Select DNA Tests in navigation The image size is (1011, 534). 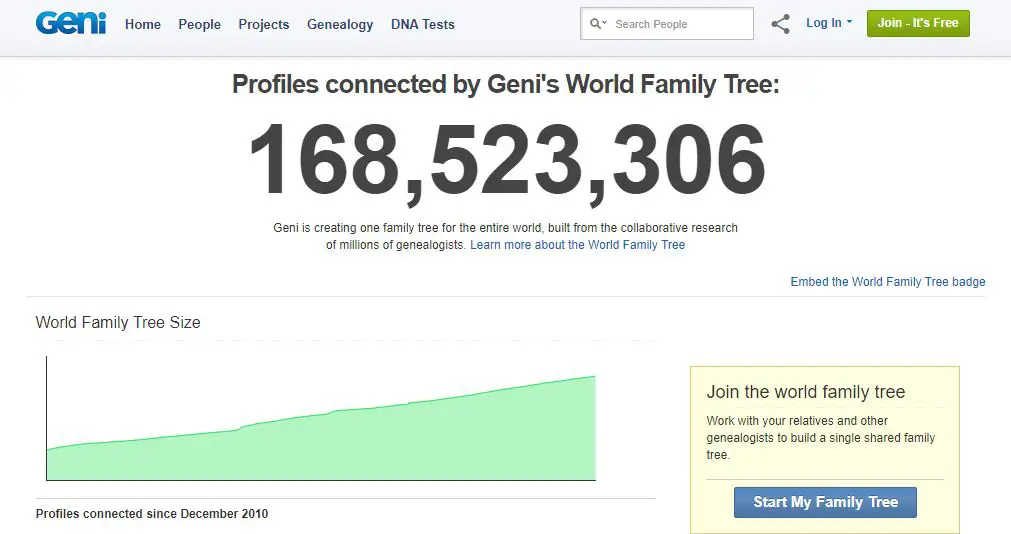coord(422,25)
